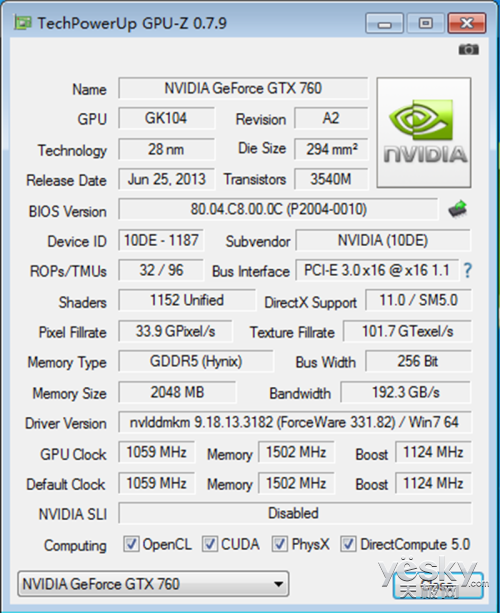Click the Revision field A2
Viewport: 500px width, 613px height.
(x=331, y=118)
